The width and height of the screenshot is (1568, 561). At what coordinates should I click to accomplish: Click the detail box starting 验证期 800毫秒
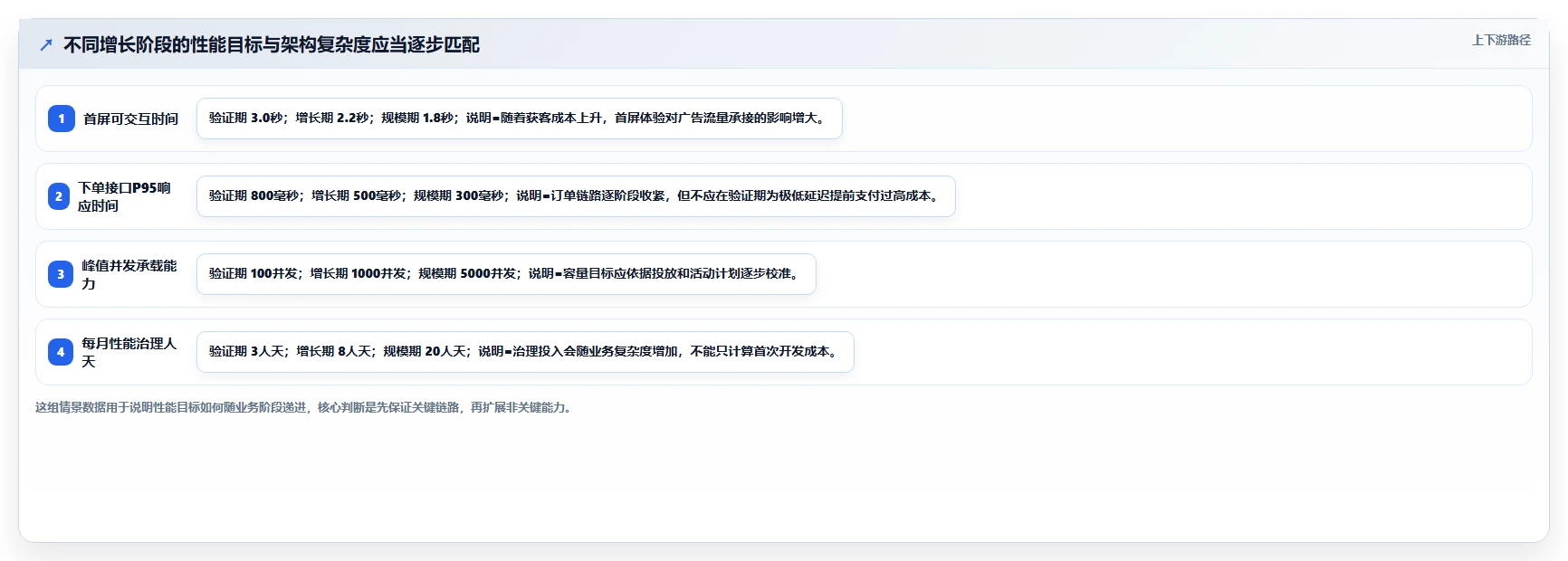point(576,196)
